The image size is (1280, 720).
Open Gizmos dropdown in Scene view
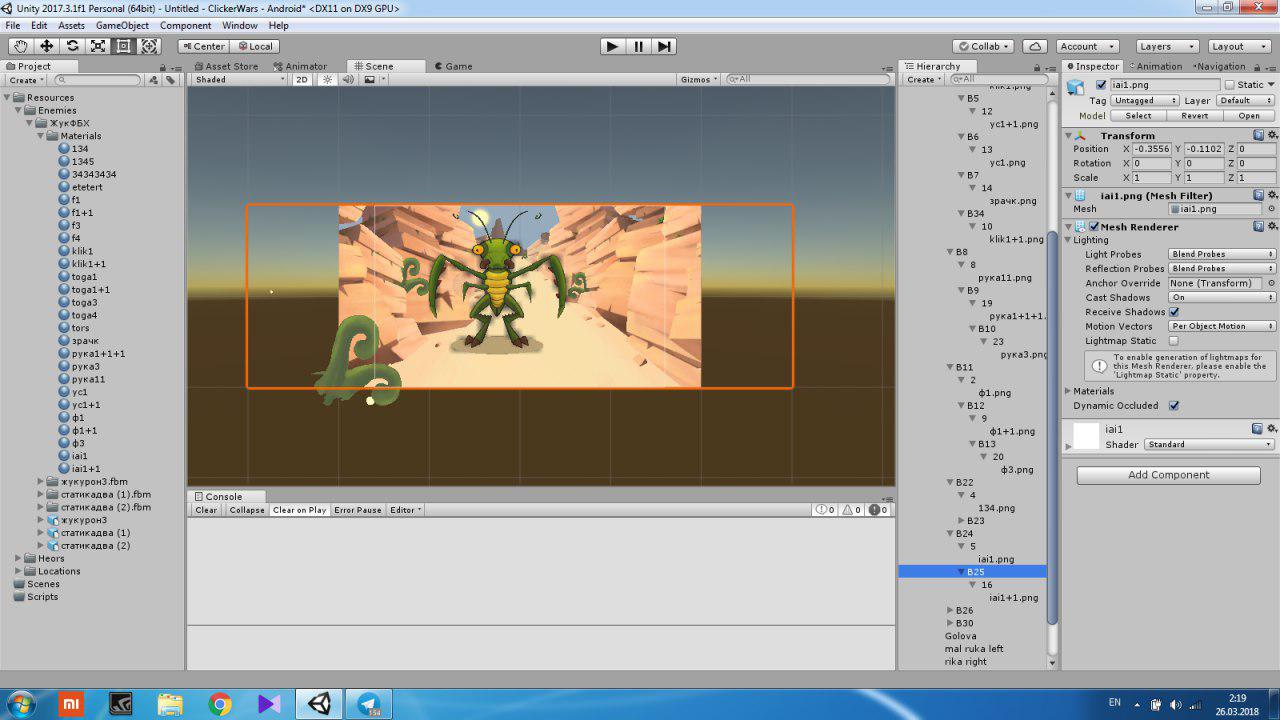[x=698, y=79]
